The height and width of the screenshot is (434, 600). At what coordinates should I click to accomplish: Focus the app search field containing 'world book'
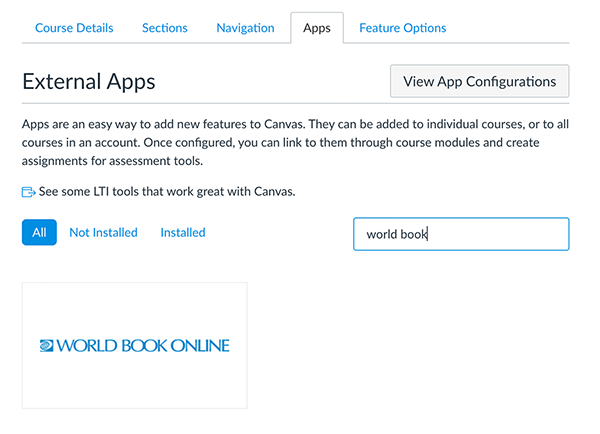[x=461, y=234]
